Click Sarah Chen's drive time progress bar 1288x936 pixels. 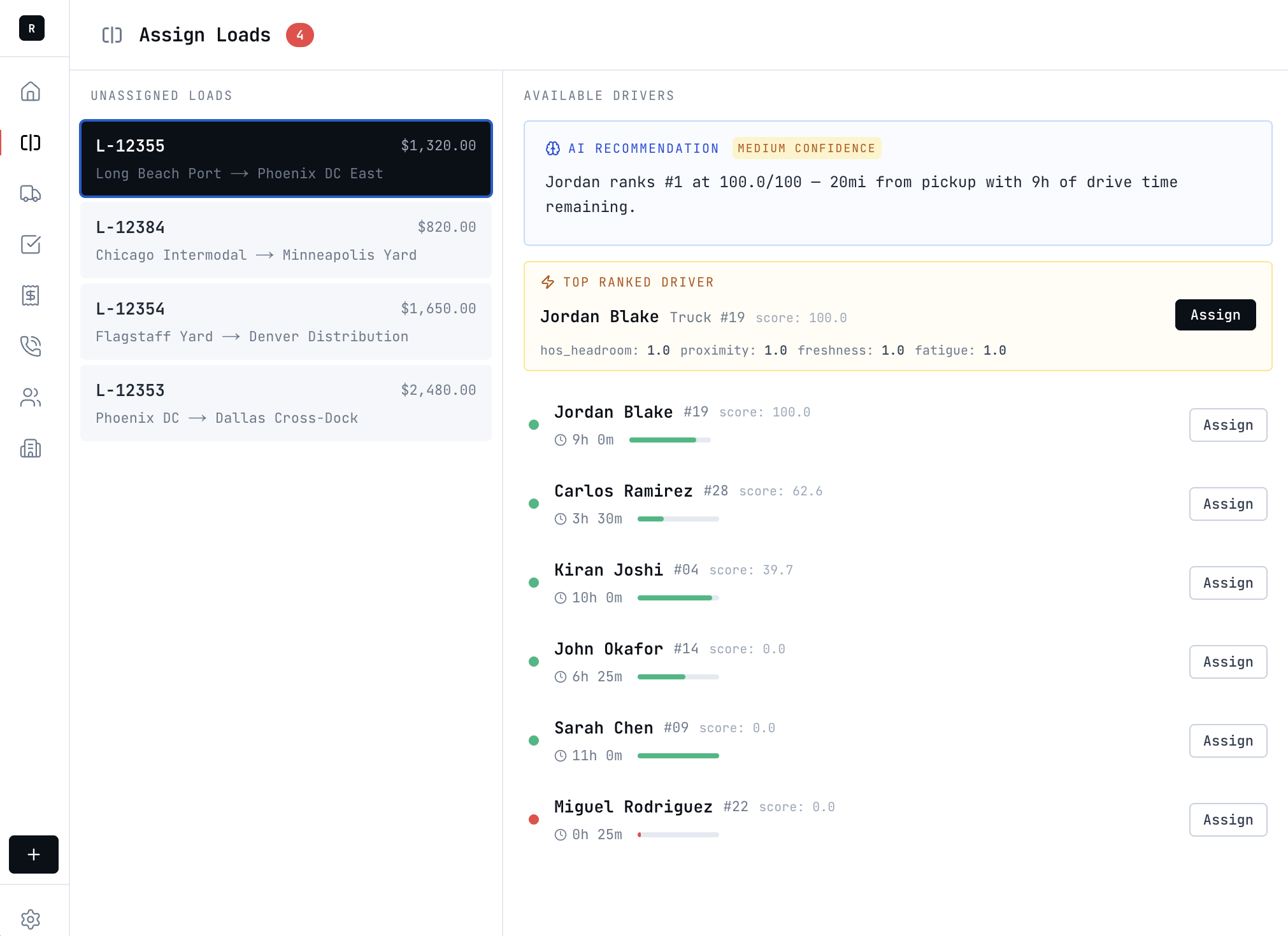678,756
